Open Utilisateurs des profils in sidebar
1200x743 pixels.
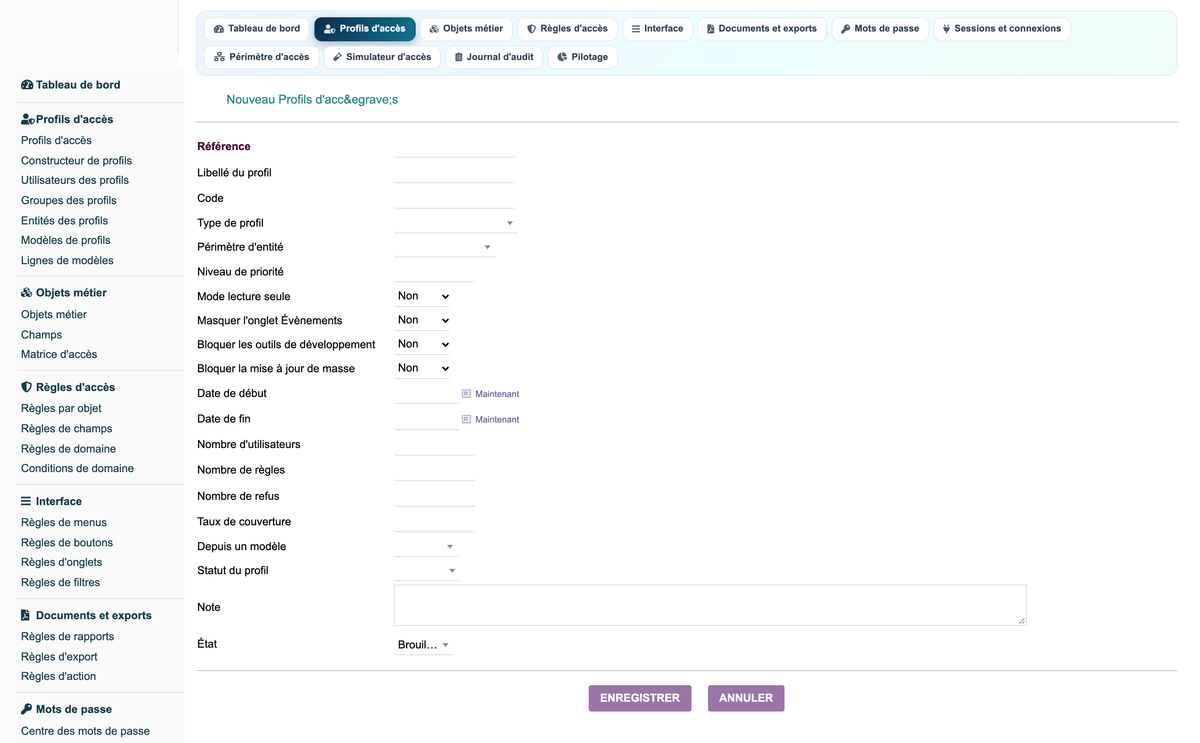(x=75, y=181)
